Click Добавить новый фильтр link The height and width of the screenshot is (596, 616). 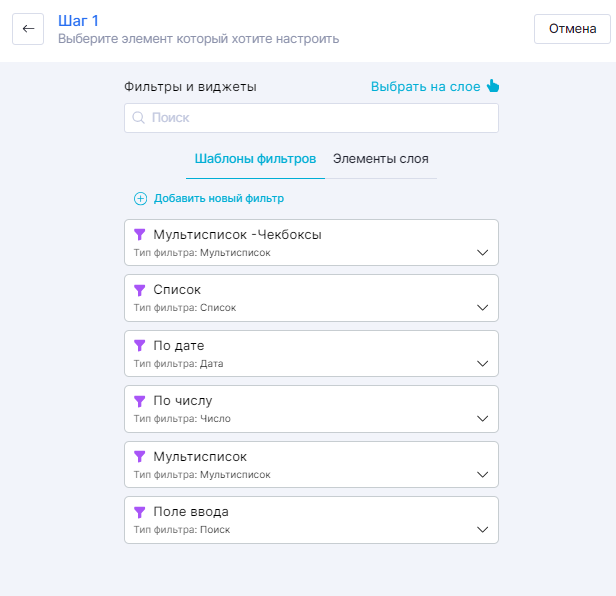219,198
